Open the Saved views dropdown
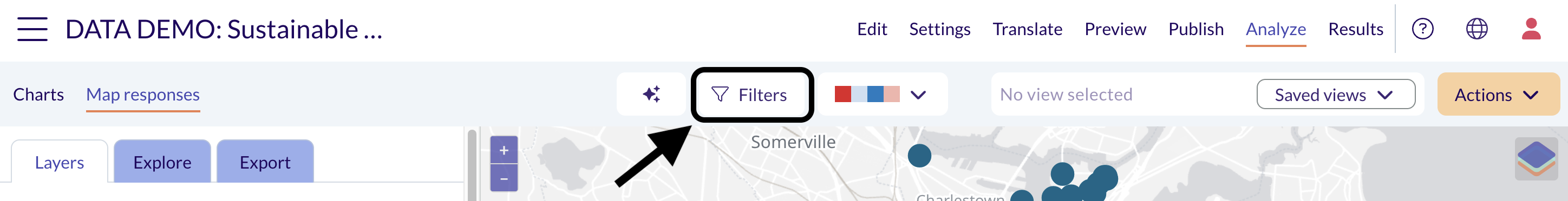This screenshot has height=201, width=1568. tap(1336, 95)
